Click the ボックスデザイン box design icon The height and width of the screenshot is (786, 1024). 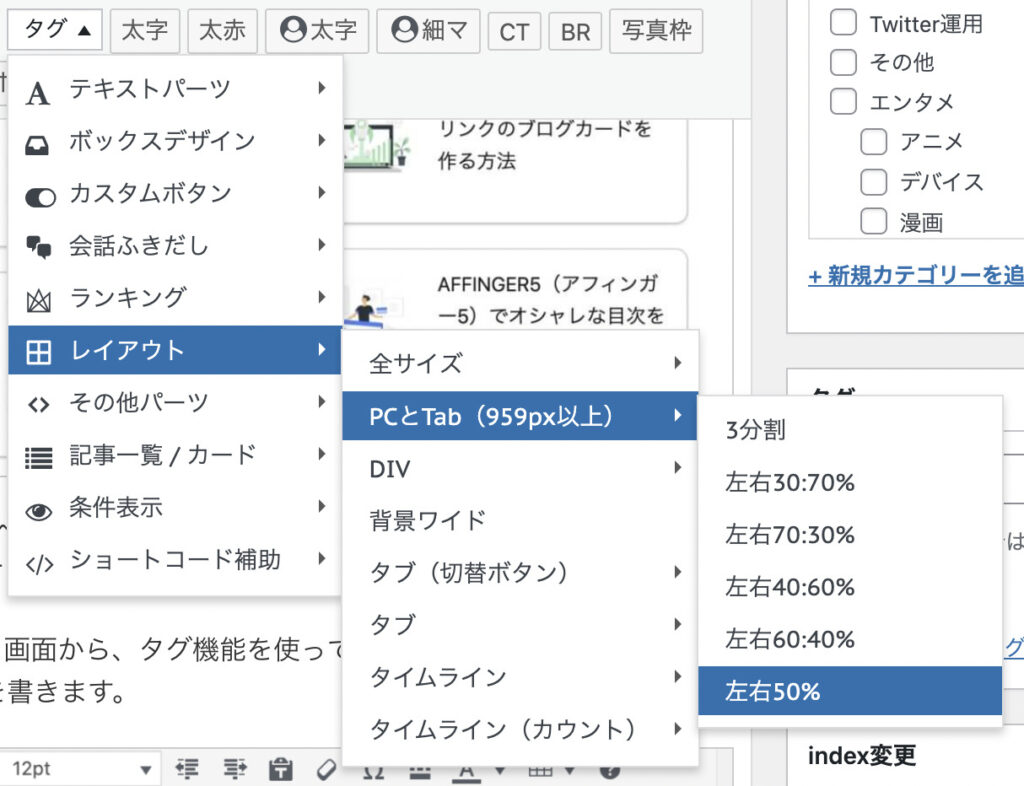(40, 141)
